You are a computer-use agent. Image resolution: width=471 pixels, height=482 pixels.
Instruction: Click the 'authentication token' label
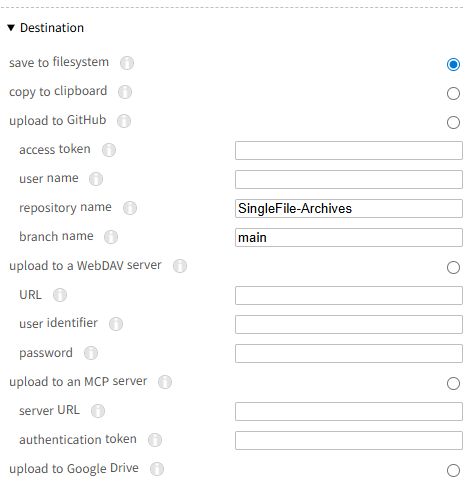(78, 439)
